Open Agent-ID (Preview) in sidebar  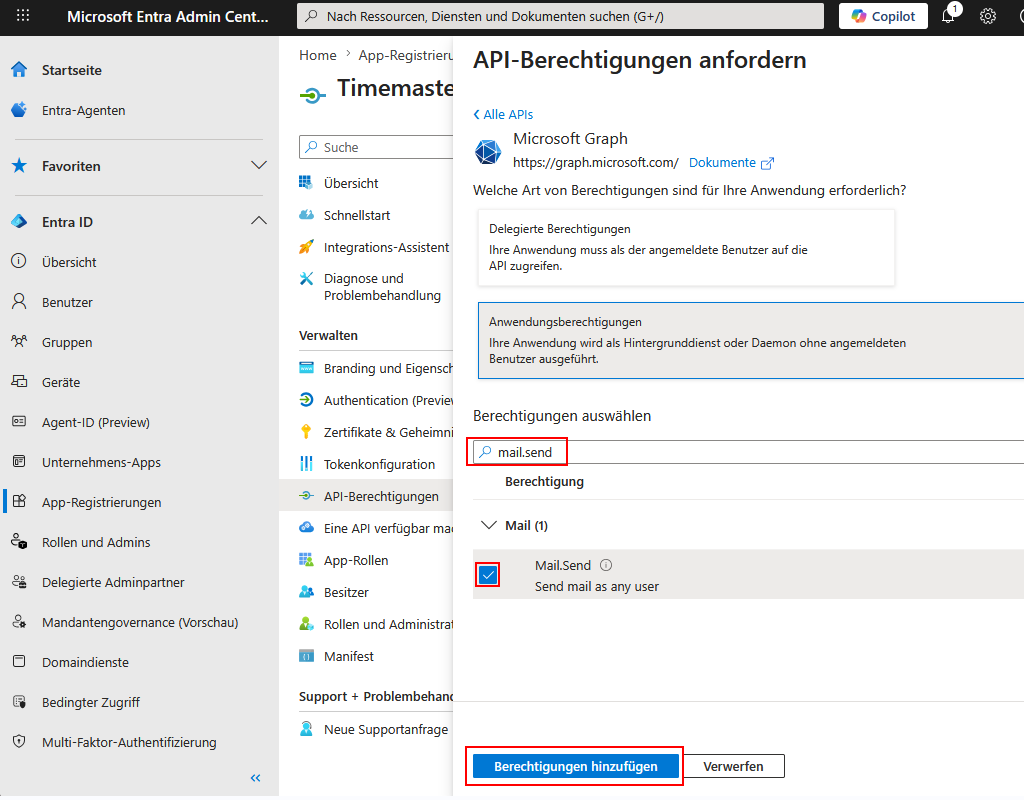click(96, 423)
